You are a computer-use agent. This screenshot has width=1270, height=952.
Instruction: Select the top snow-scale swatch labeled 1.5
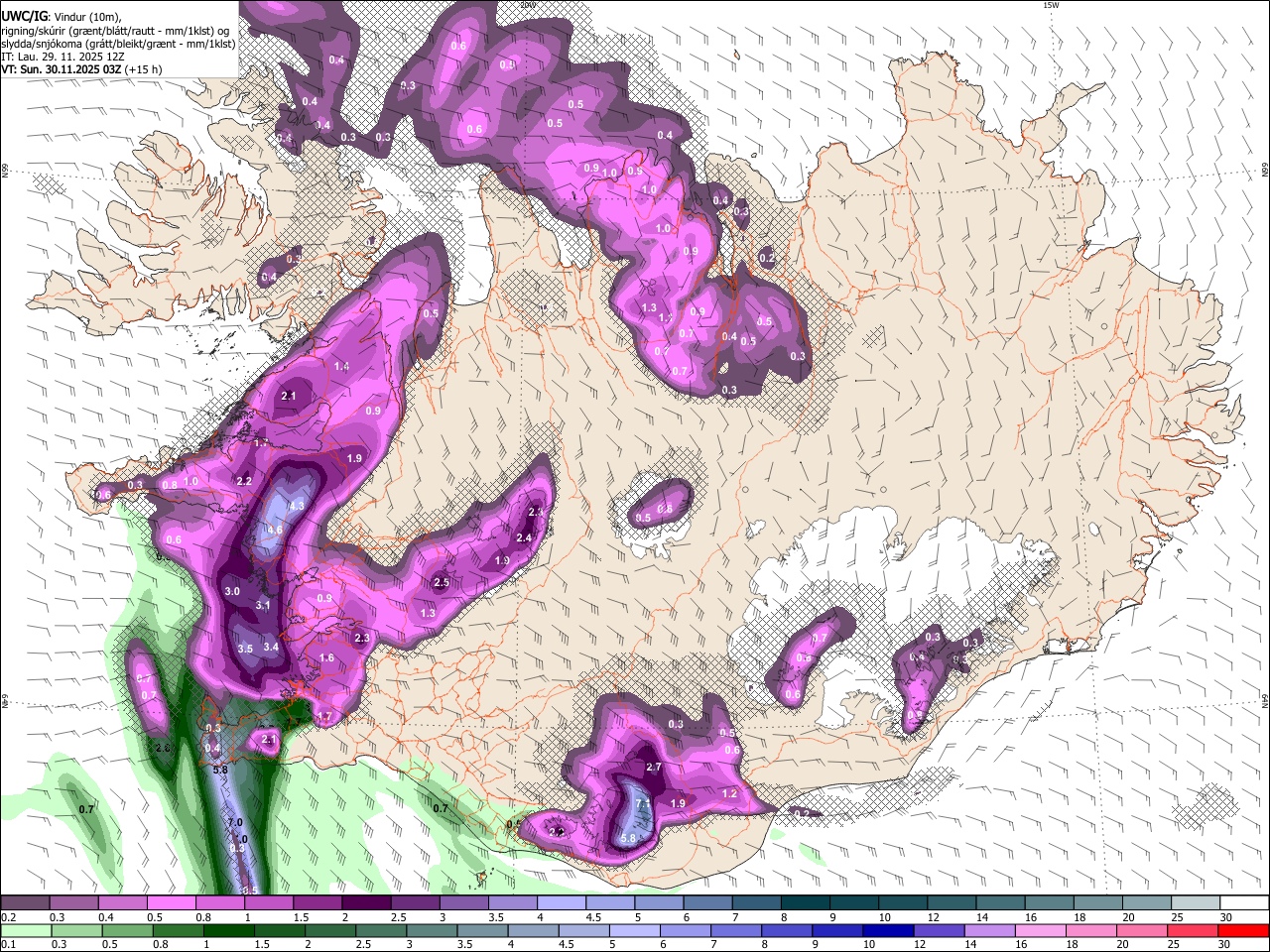pyautogui.click(x=317, y=903)
